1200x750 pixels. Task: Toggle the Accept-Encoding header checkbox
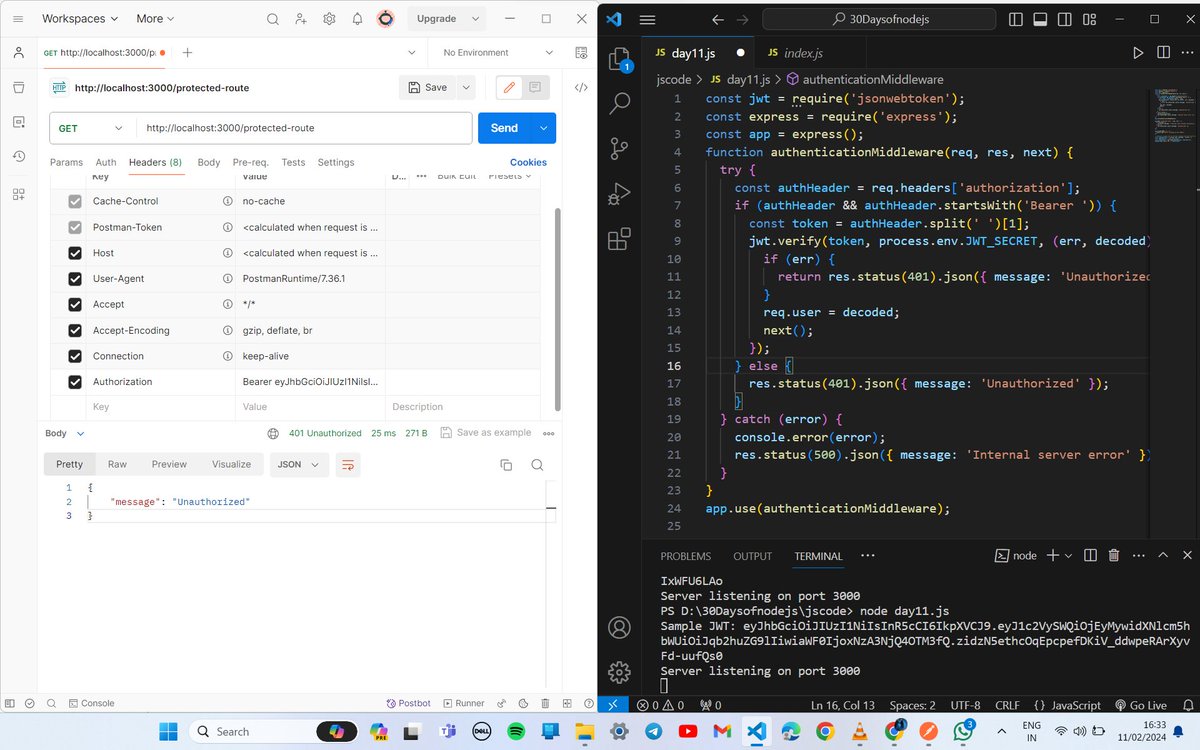click(x=75, y=330)
